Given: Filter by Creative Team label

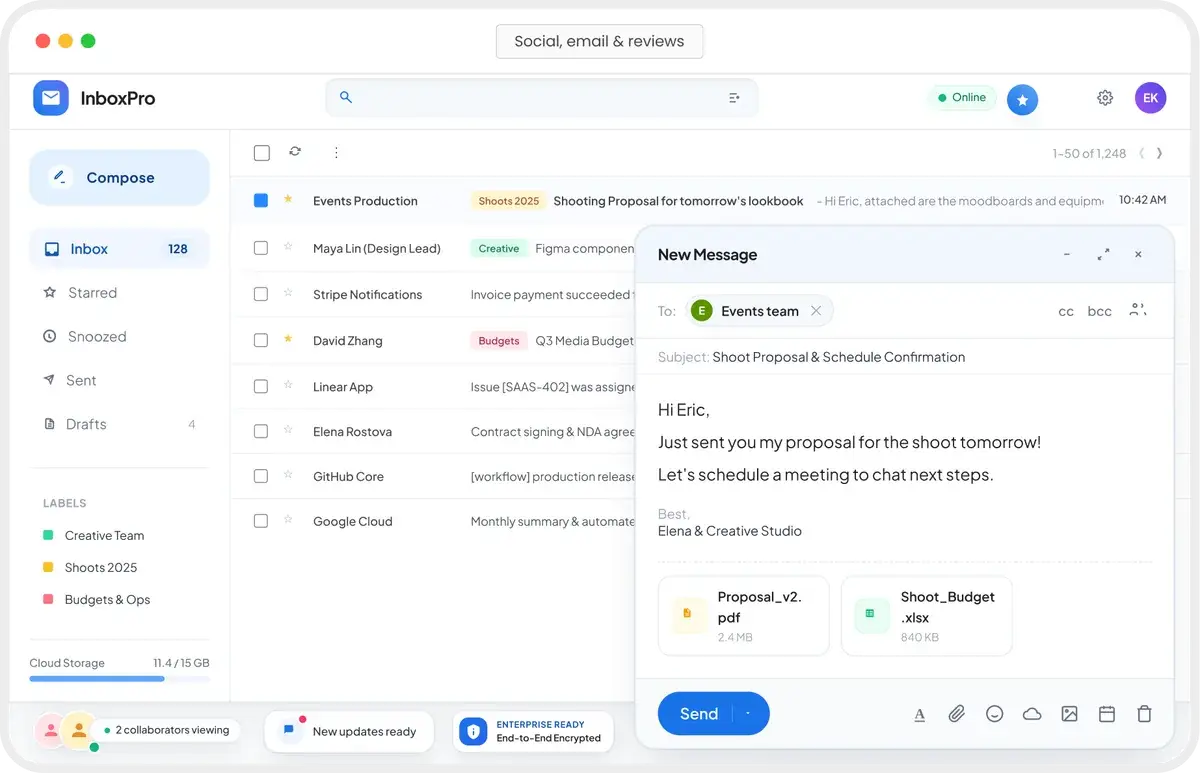Looking at the screenshot, I should pyautogui.click(x=94, y=536).
